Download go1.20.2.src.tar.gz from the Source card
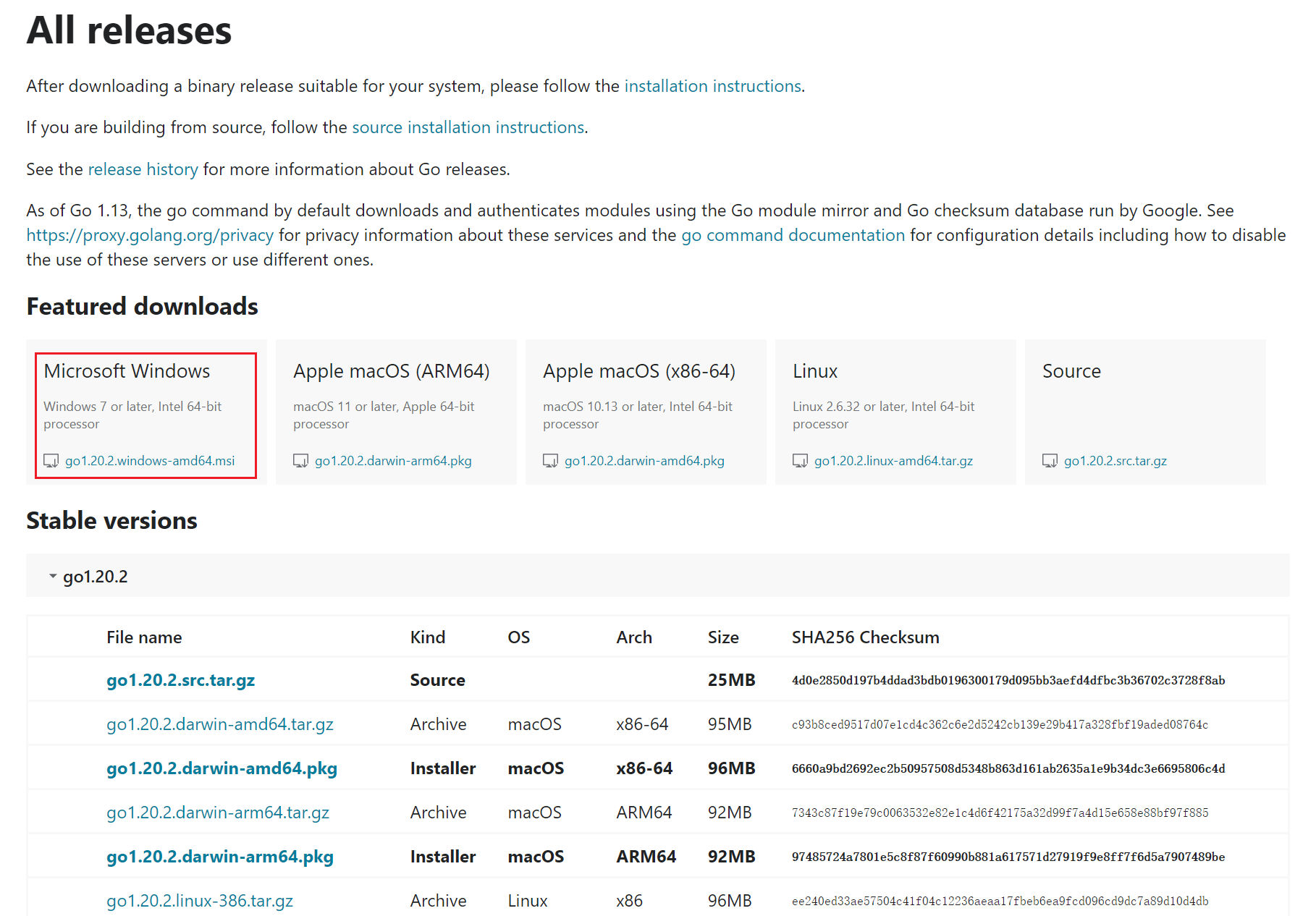 click(1115, 461)
